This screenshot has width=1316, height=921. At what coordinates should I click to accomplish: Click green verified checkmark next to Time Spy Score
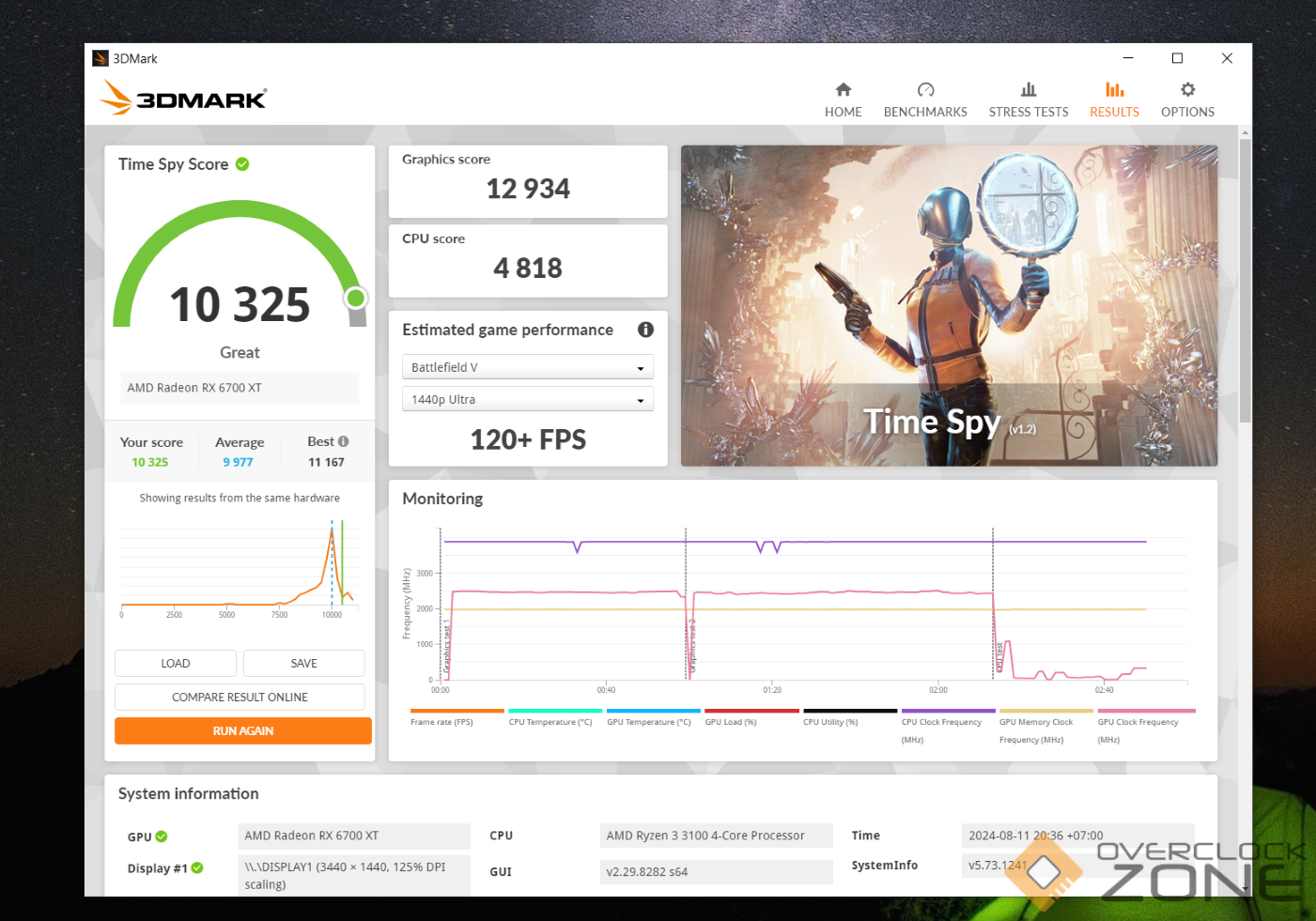242,164
